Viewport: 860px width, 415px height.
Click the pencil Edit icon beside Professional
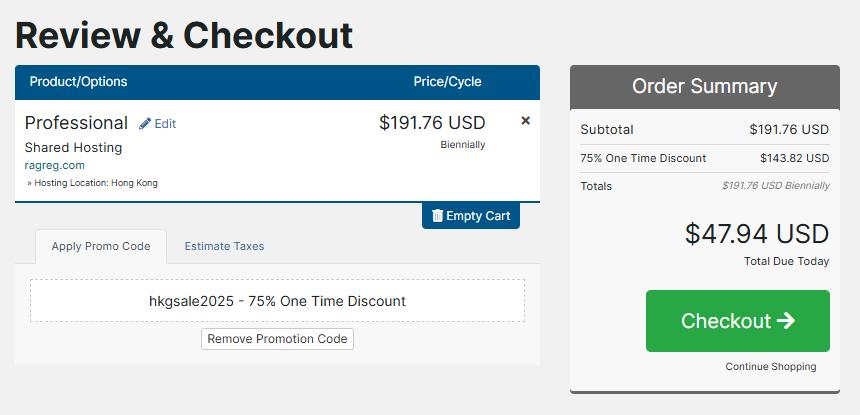pyautogui.click(x=145, y=124)
